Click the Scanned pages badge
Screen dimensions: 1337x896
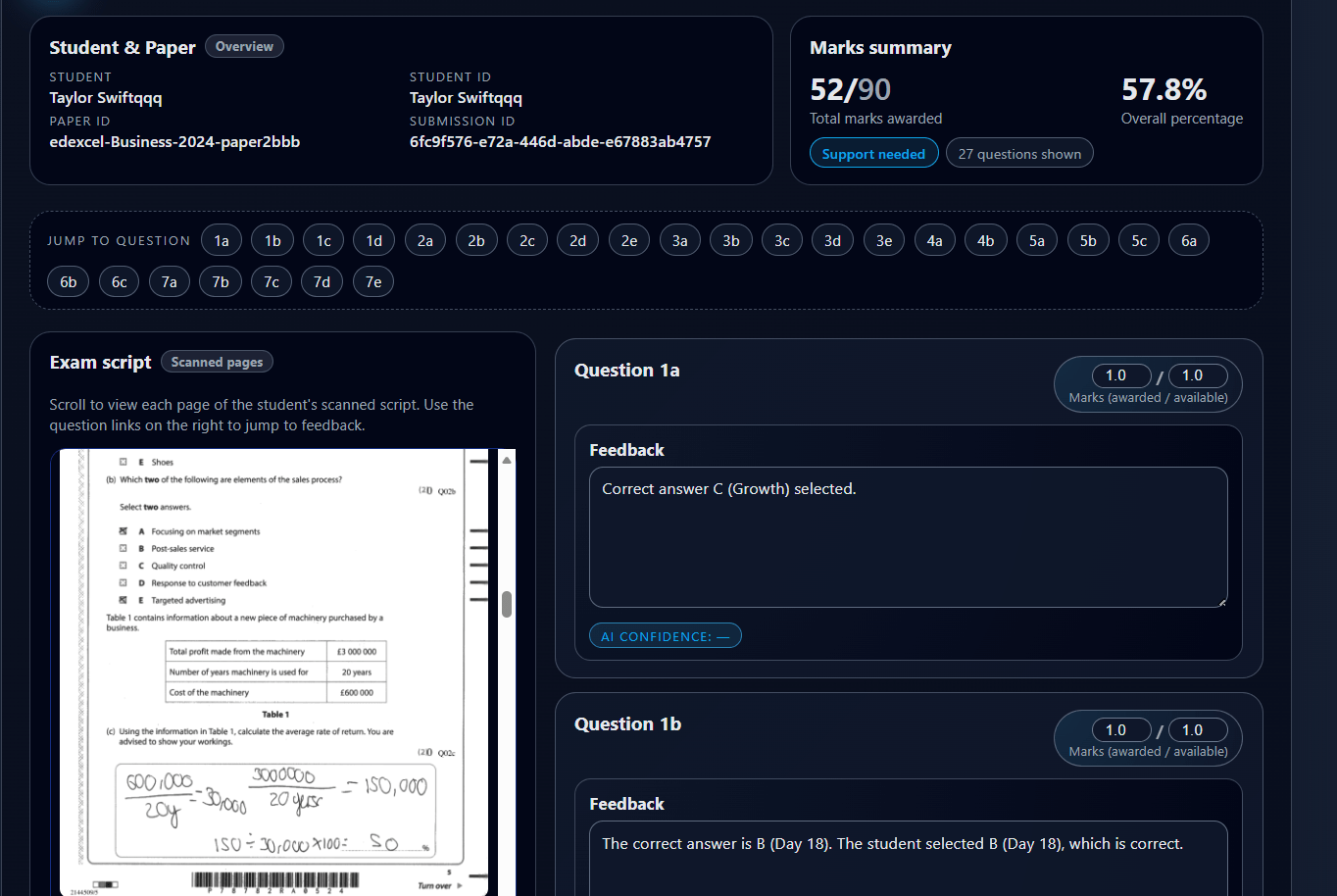click(x=217, y=362)
